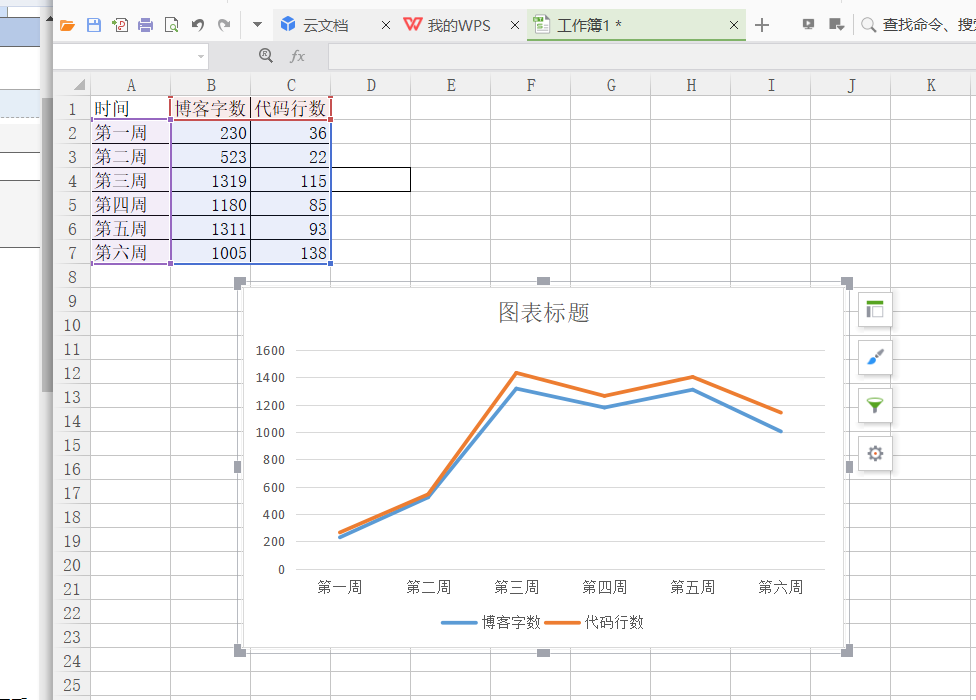Click the Undo arrow
The image size is (976, 700).
(198, 26)
